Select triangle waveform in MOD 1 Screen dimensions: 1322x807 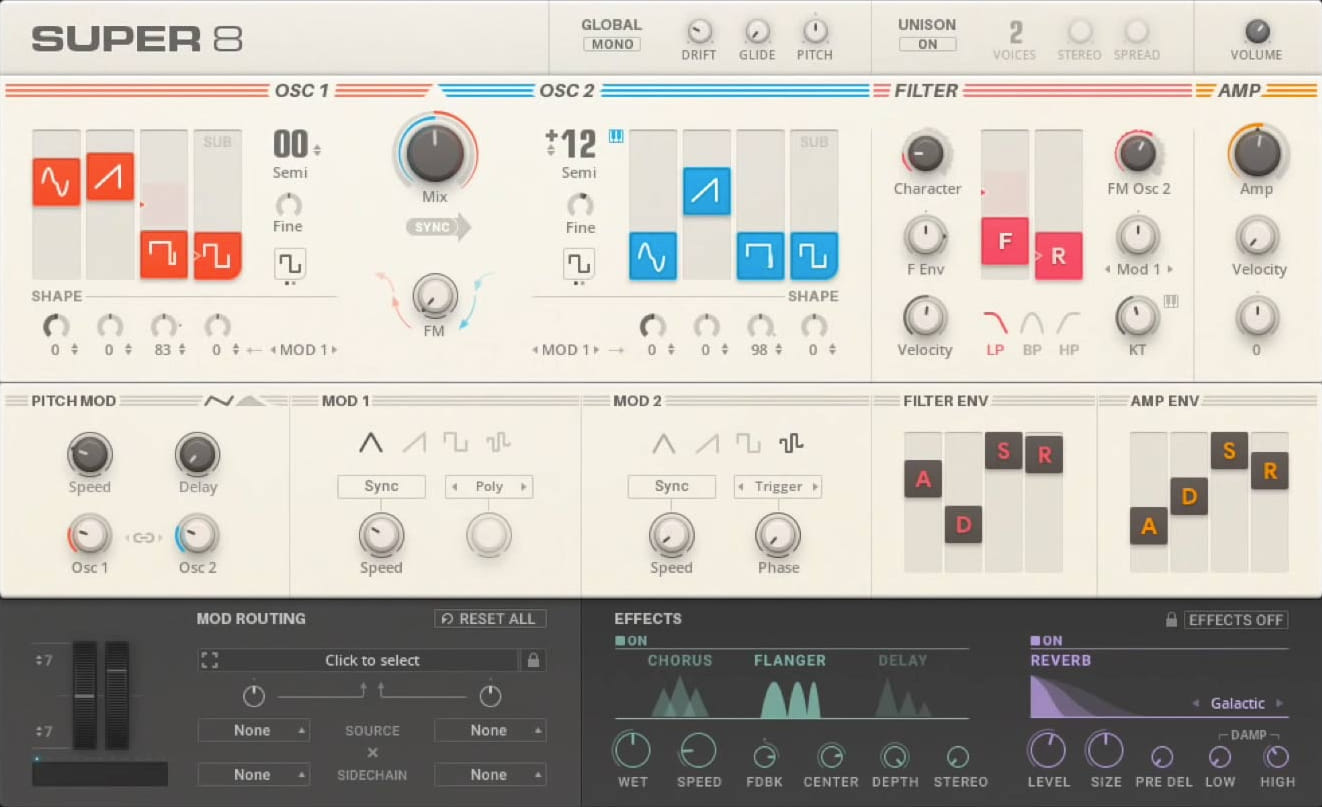point(371,442)
